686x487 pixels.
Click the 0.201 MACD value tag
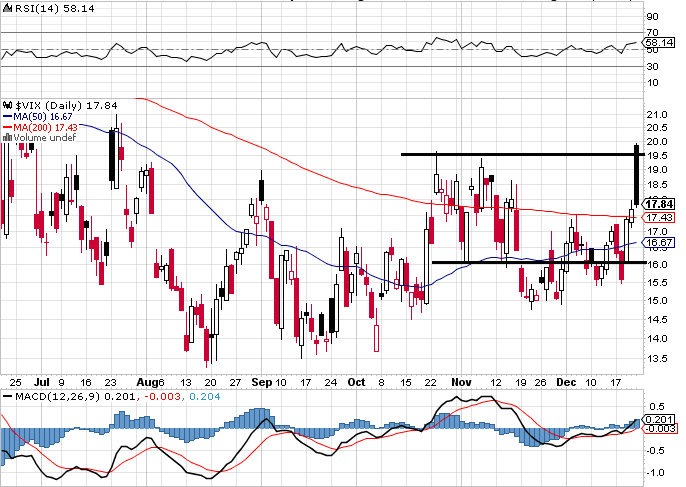coord(659,420)
